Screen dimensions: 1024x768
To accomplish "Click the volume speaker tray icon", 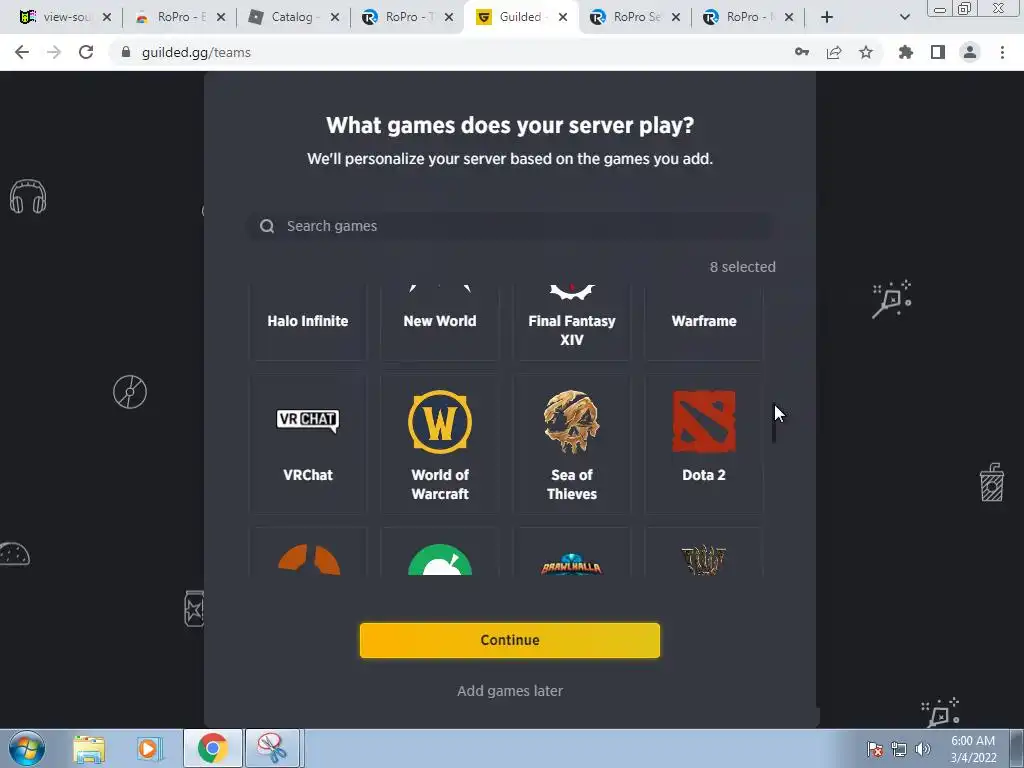I will tap(923, 748).
